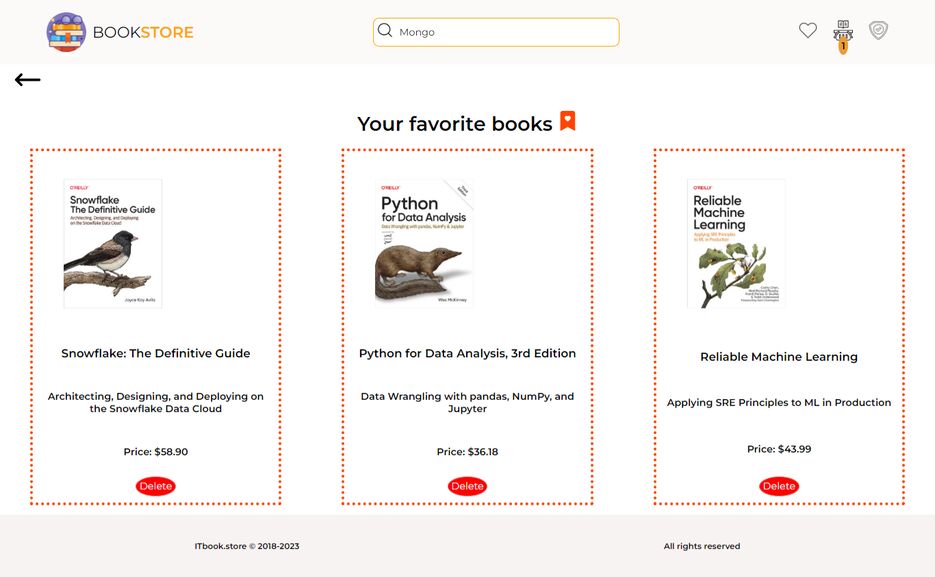The height and width of the screenshot is (577, 935).
Task: Open the favorites heart icon
Action: [x=807, y=30]
